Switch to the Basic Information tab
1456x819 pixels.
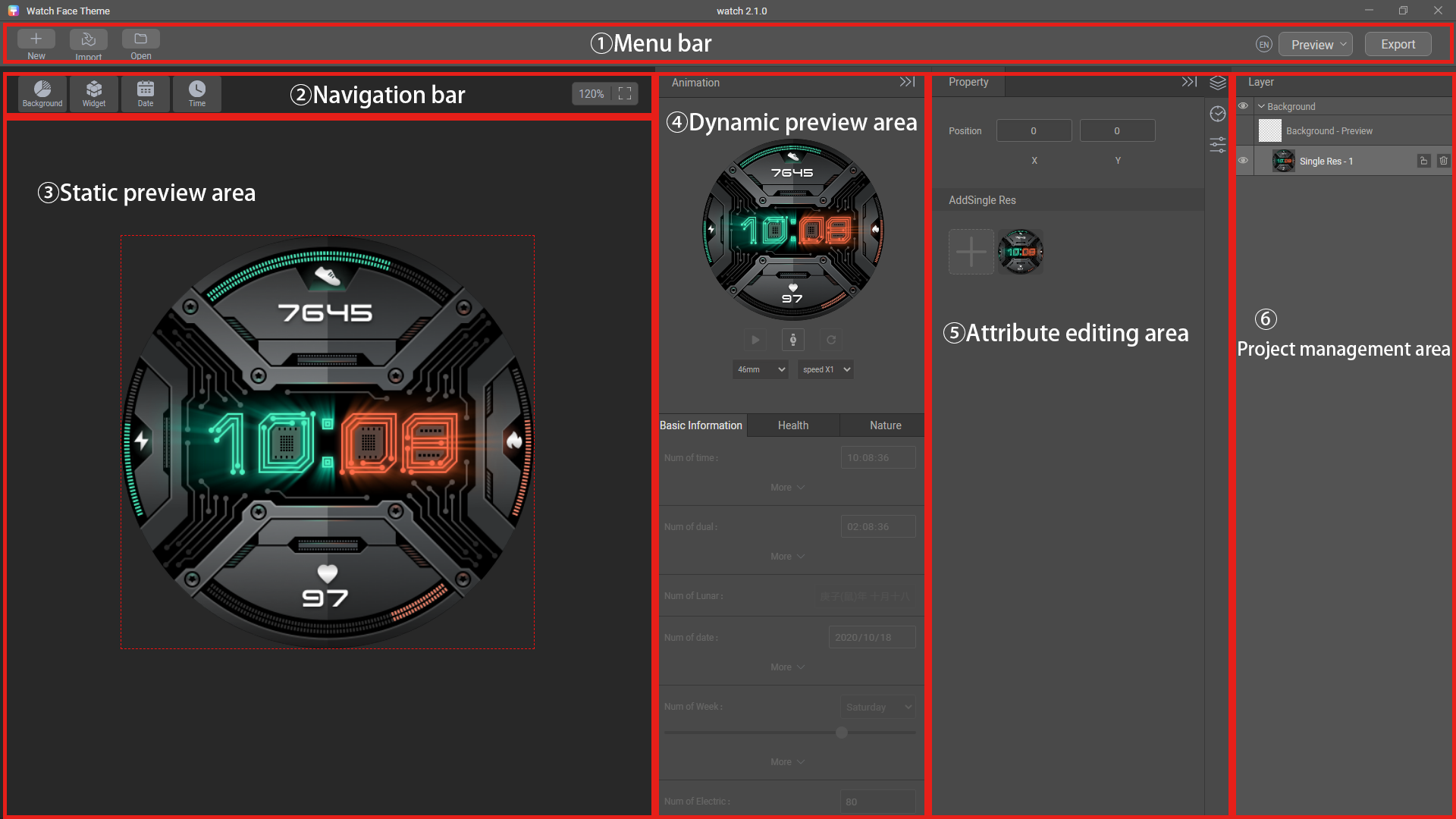click(x=701, y=425)
